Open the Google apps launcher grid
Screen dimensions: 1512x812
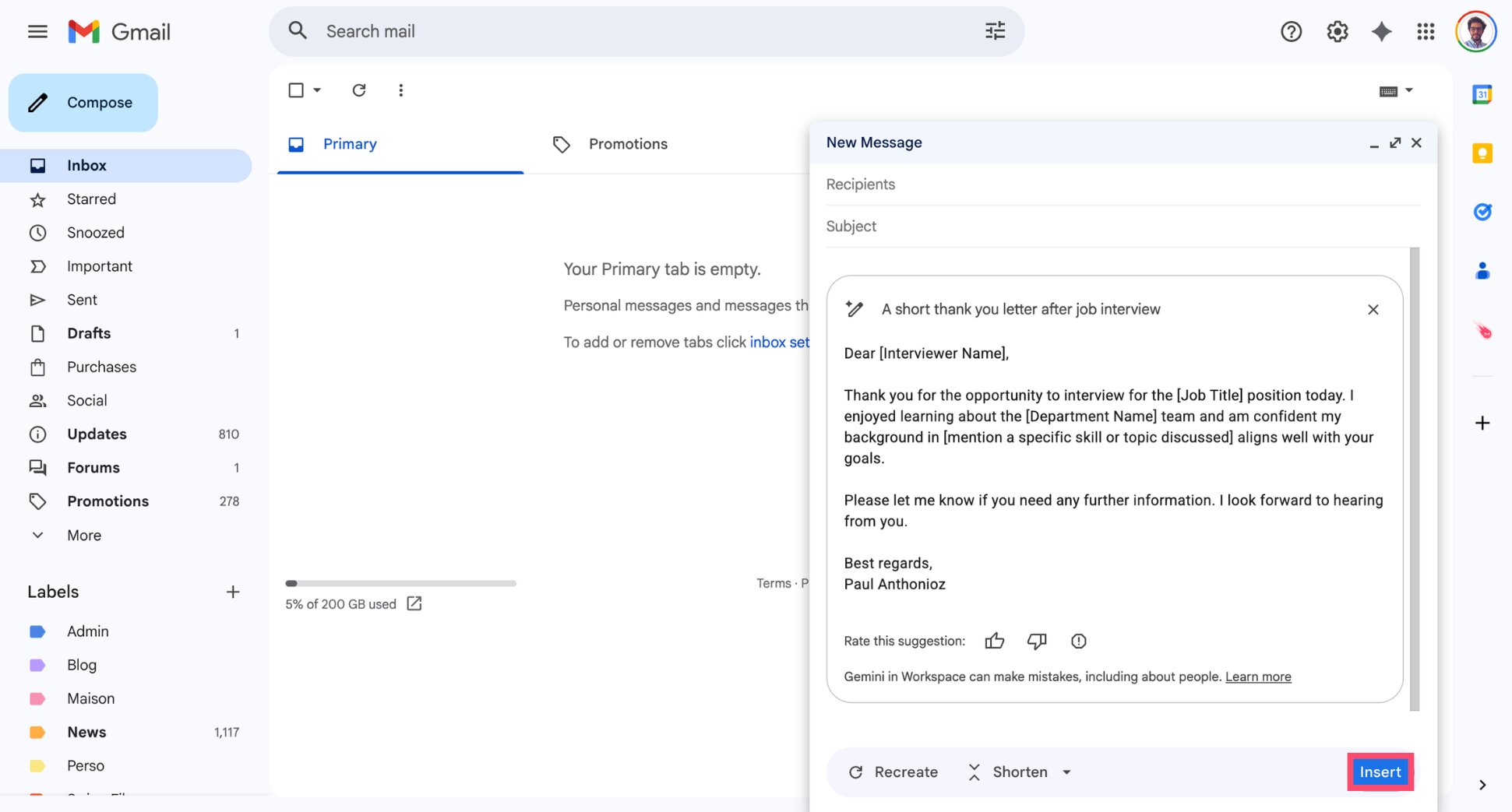(x=1426, y=31)
